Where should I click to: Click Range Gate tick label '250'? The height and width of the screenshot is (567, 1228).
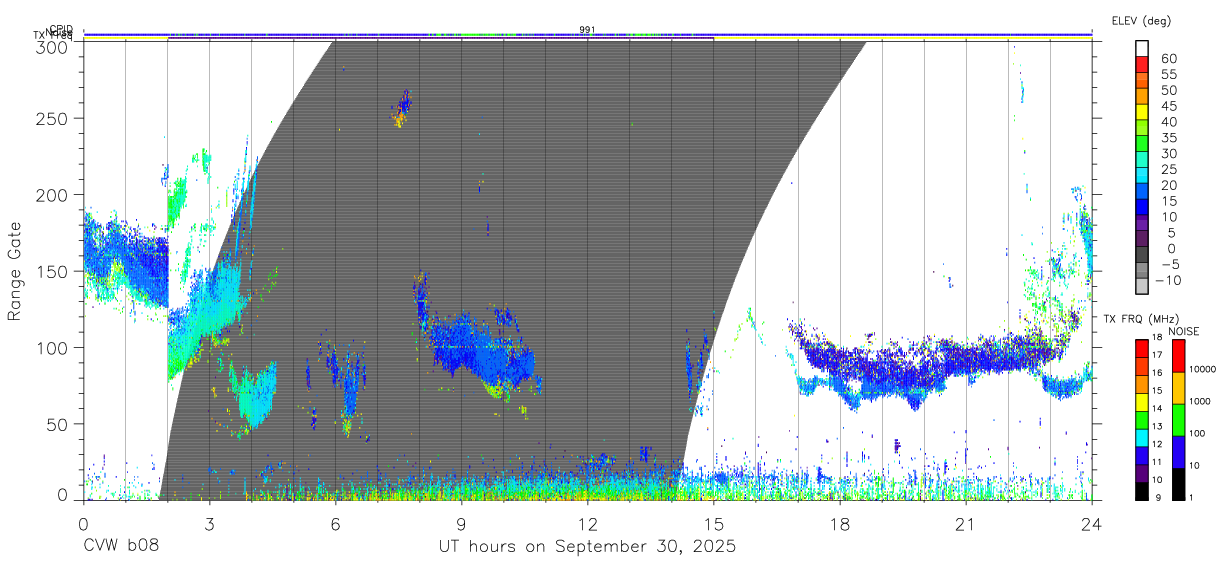[x=51, y=118]
